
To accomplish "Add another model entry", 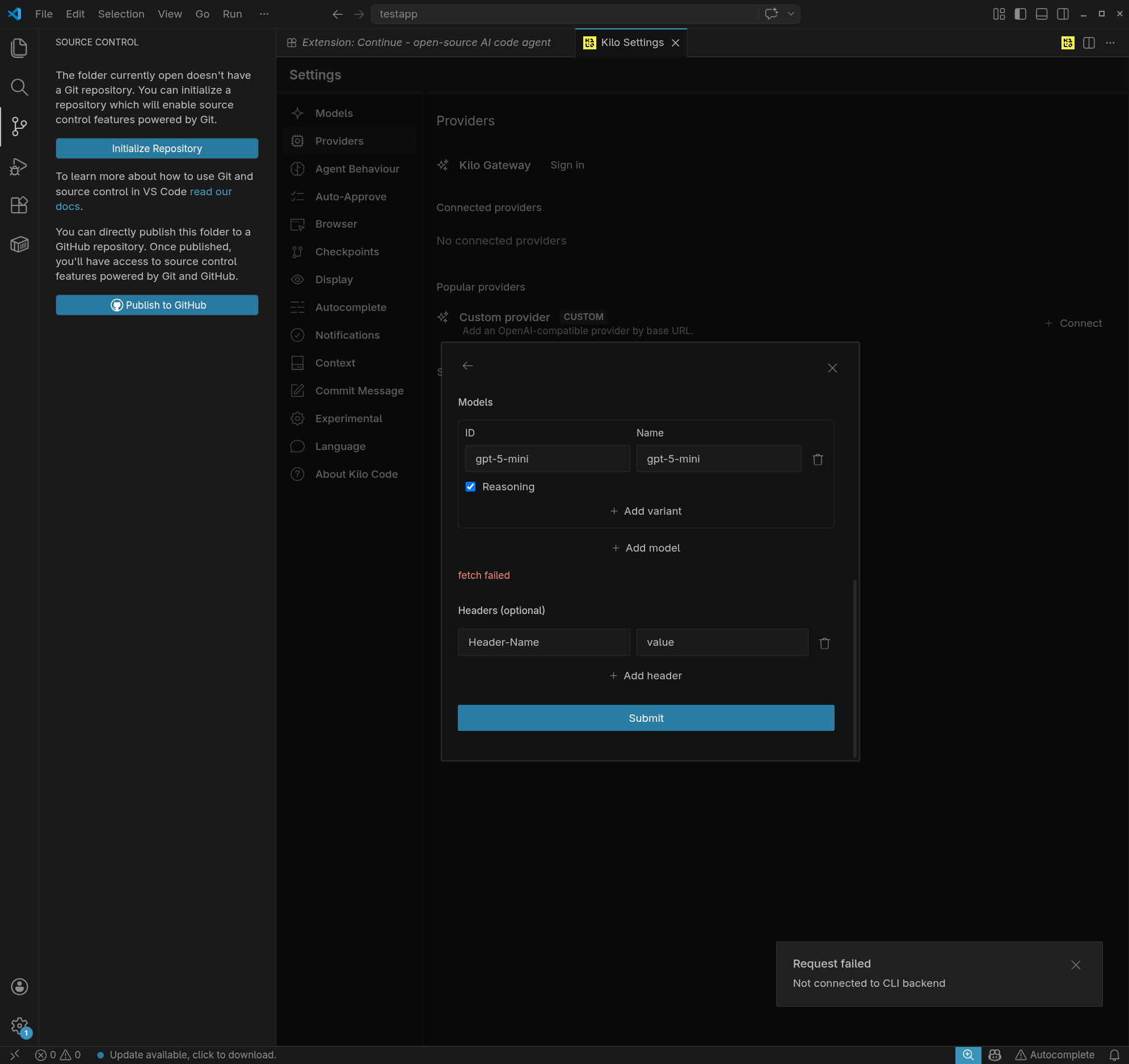I will [646, 548].
